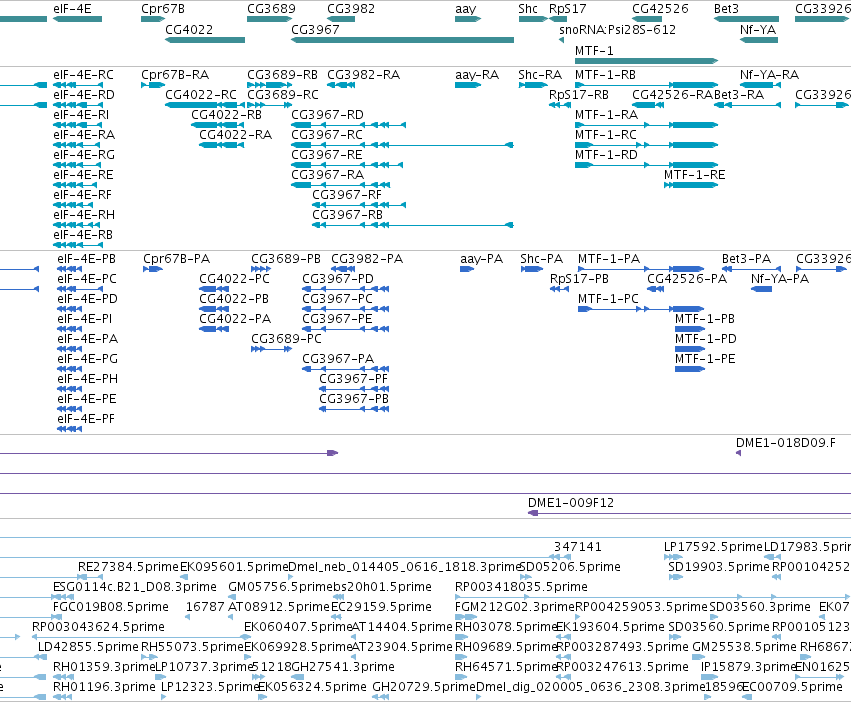851x702 pixels.
Task: Select the MTF-1-PA protein label
Action: (x=609, y=258)
